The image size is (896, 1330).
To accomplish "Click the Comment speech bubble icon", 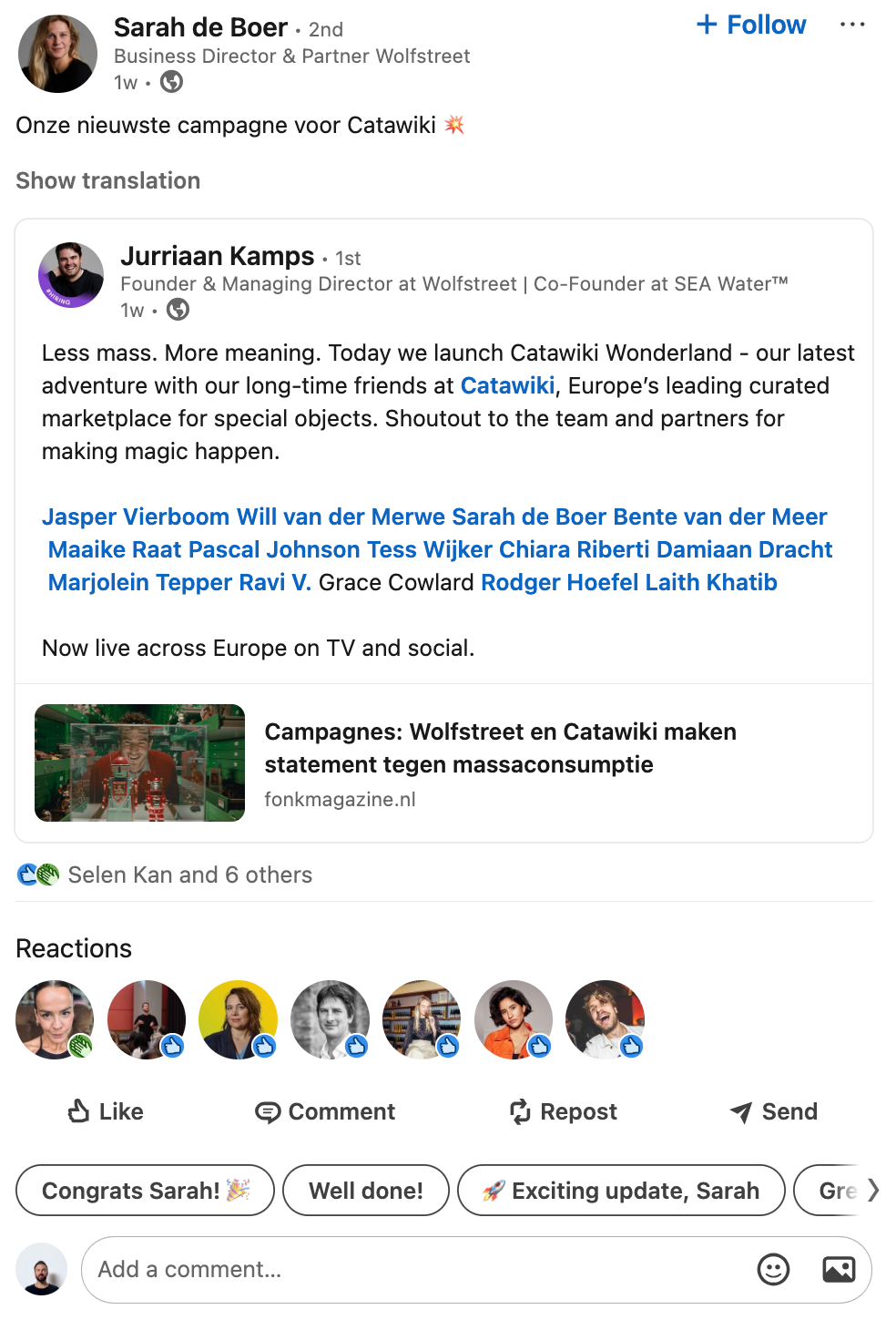I will point(268,1112).
